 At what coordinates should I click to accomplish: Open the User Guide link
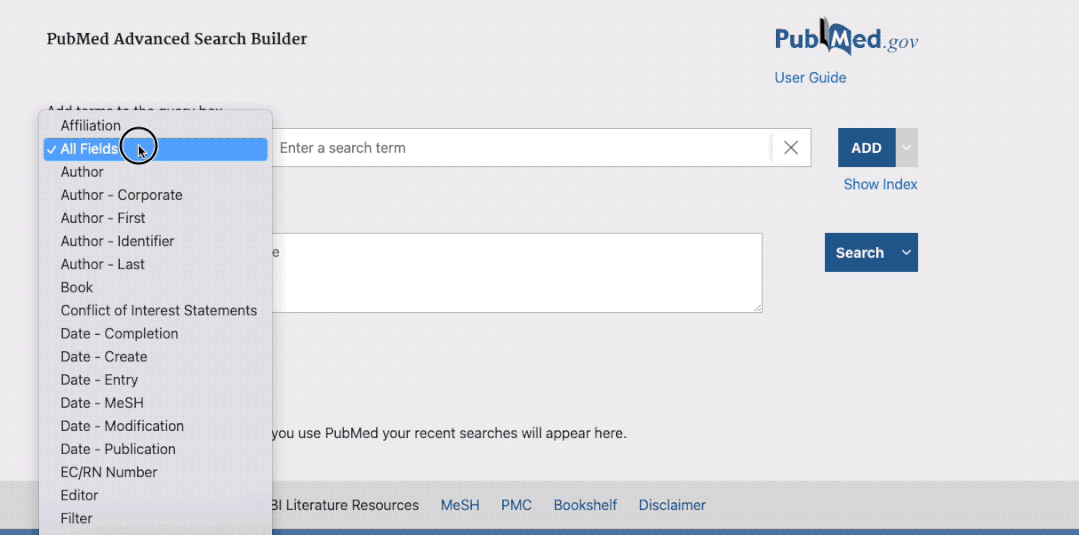click(x=810, y=78)
